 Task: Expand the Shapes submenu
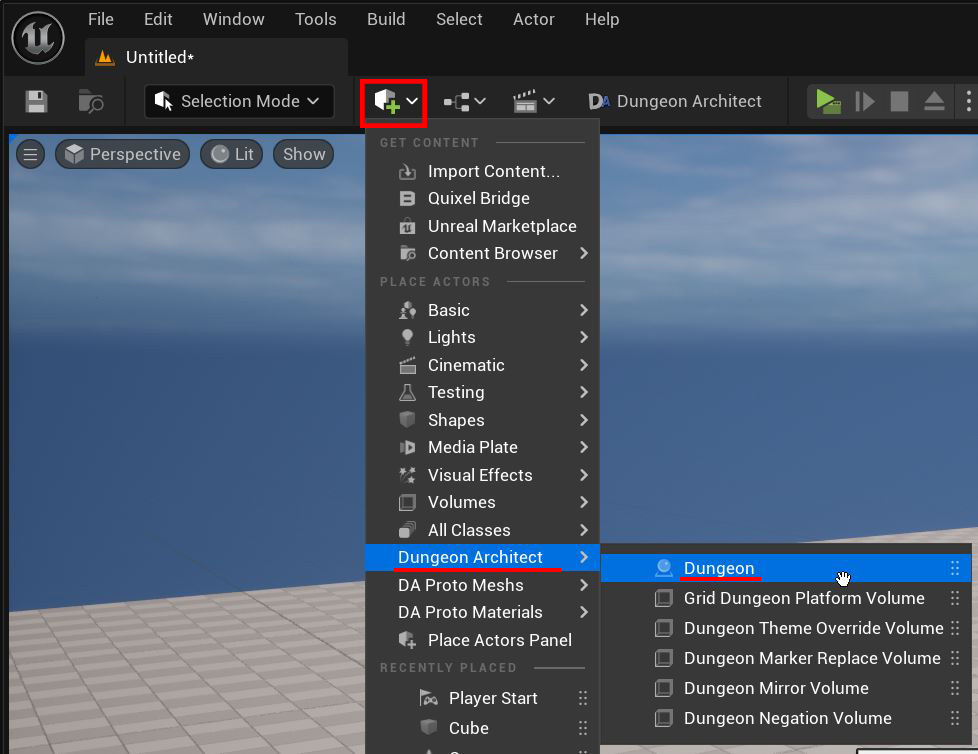pos(482,420)
